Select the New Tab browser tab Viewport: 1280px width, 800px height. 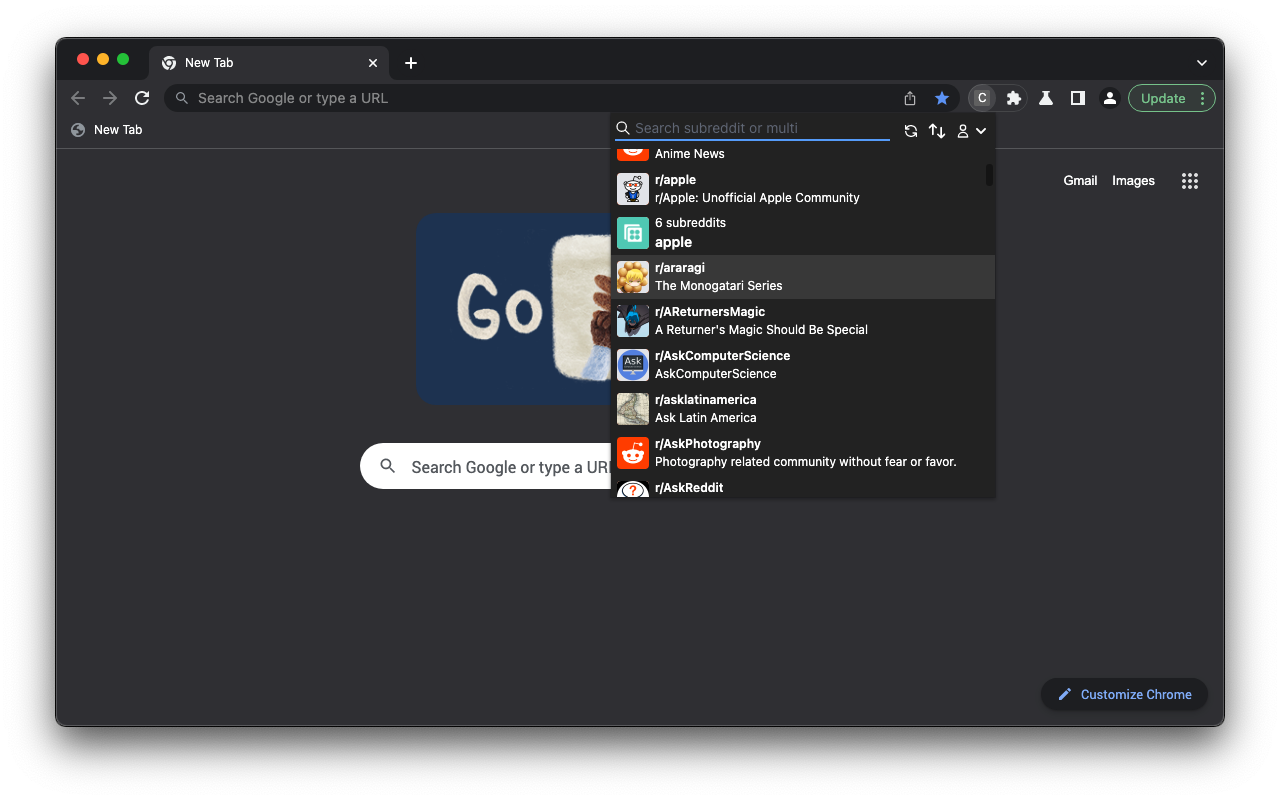tap(269, 62)
